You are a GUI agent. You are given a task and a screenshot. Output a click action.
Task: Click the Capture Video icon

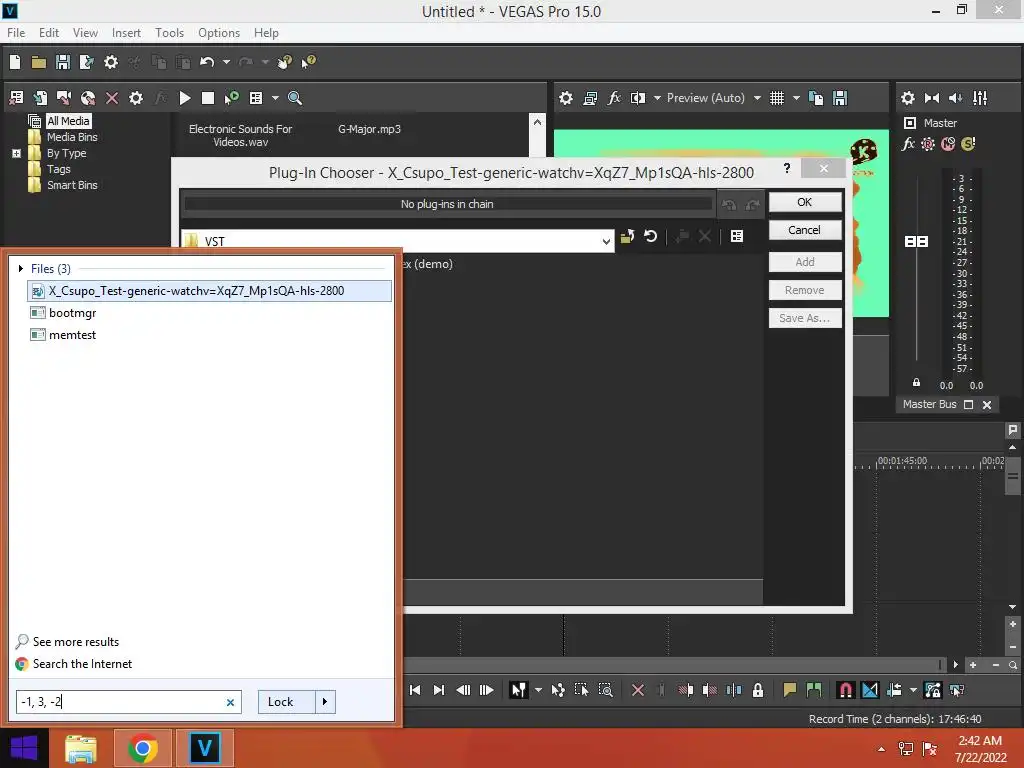[64, 98]
